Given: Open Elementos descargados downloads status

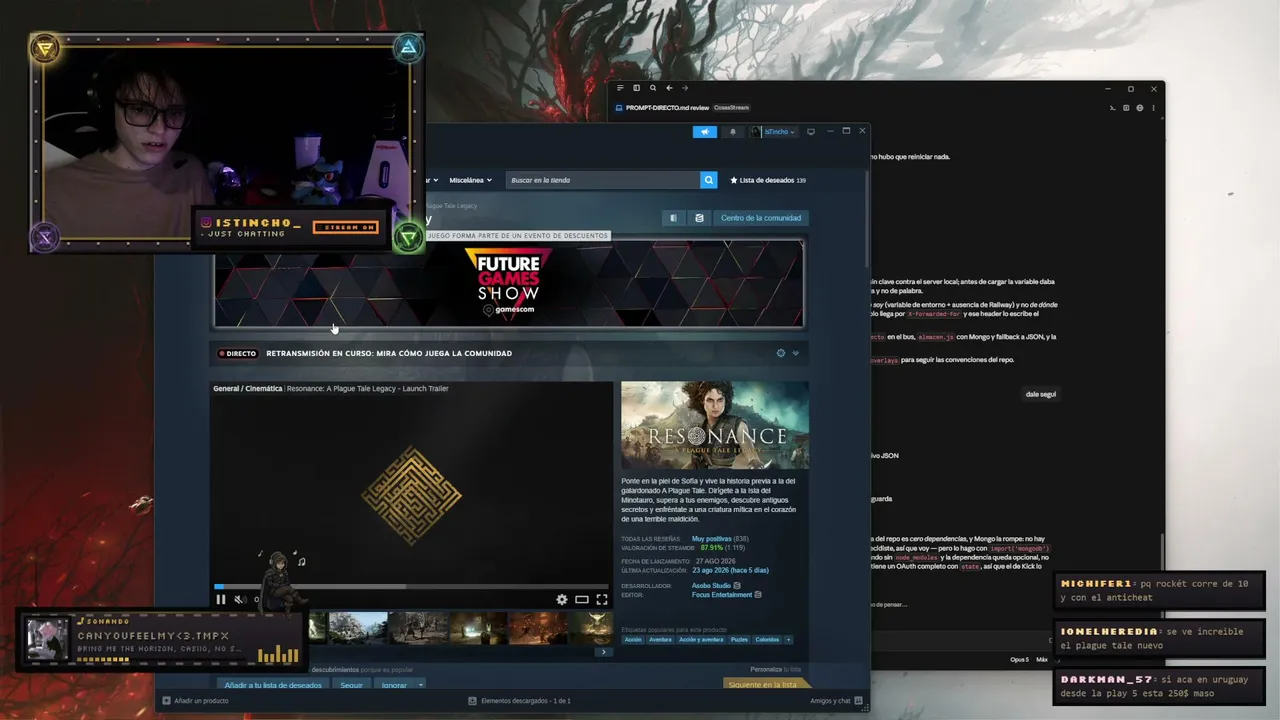Looking at the screenshot, I should pyautogui.click(x=520, y=701).
